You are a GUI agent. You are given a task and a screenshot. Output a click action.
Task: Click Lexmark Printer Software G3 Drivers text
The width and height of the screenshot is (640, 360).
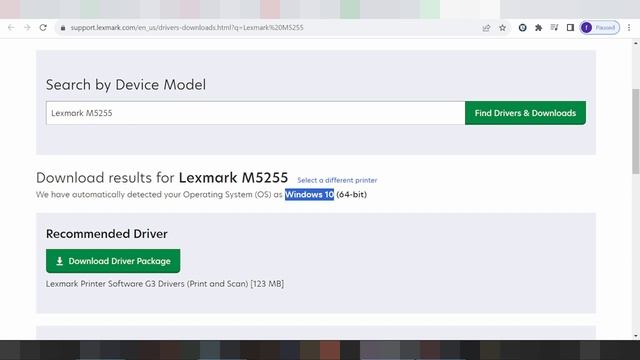coord(165,284)
